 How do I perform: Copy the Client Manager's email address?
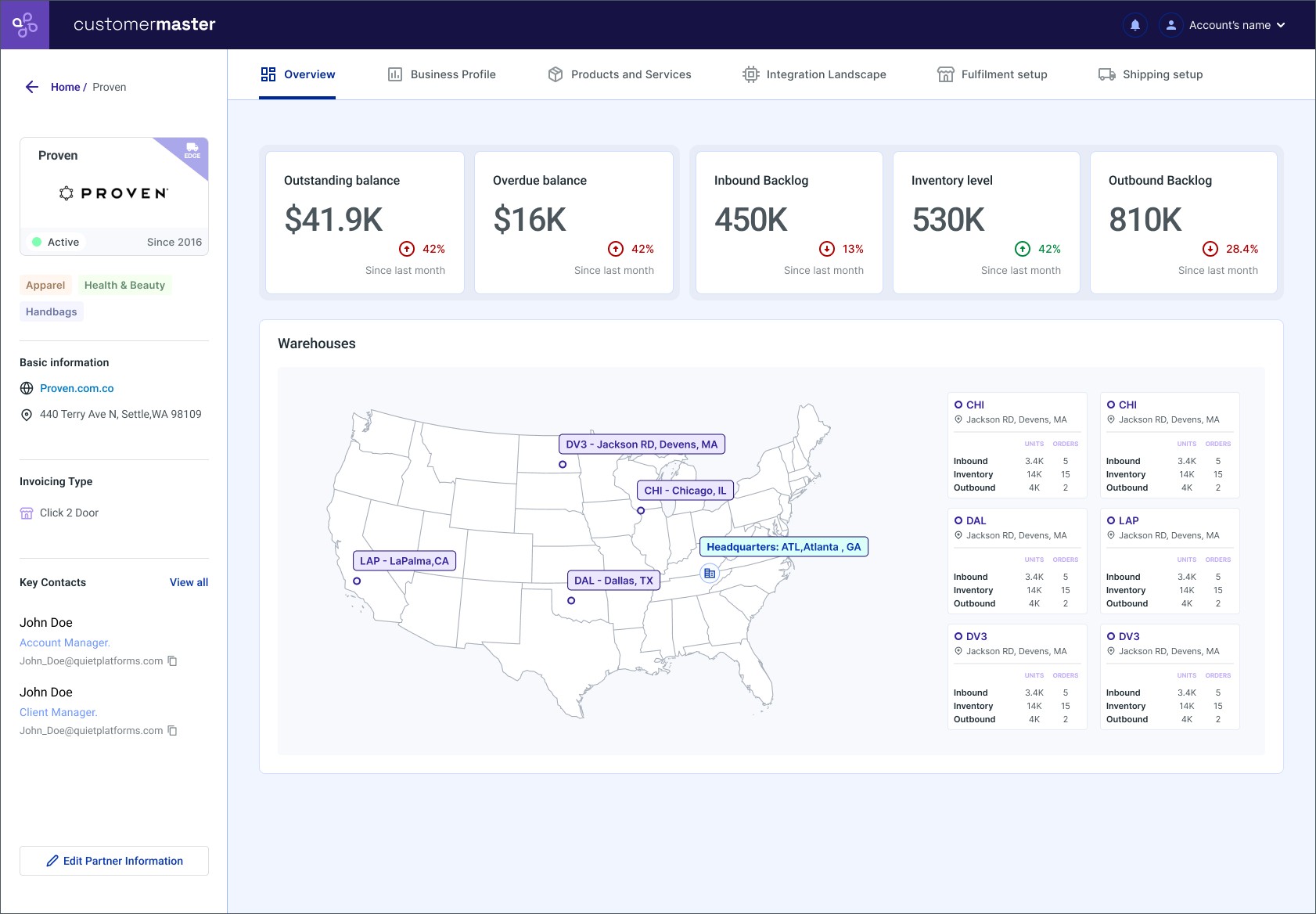(x=173, y=731)
